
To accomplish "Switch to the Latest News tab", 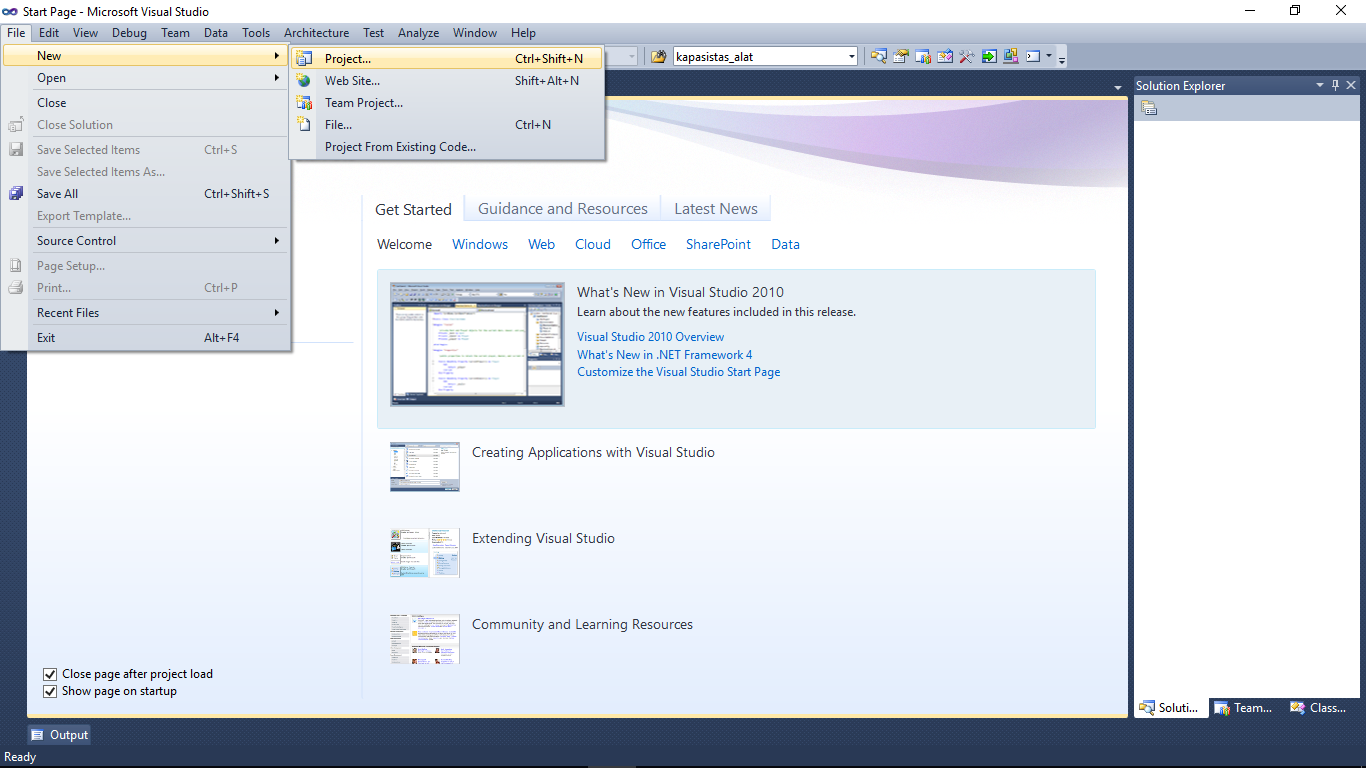I will pyautogui.click(x=716, y=208).
